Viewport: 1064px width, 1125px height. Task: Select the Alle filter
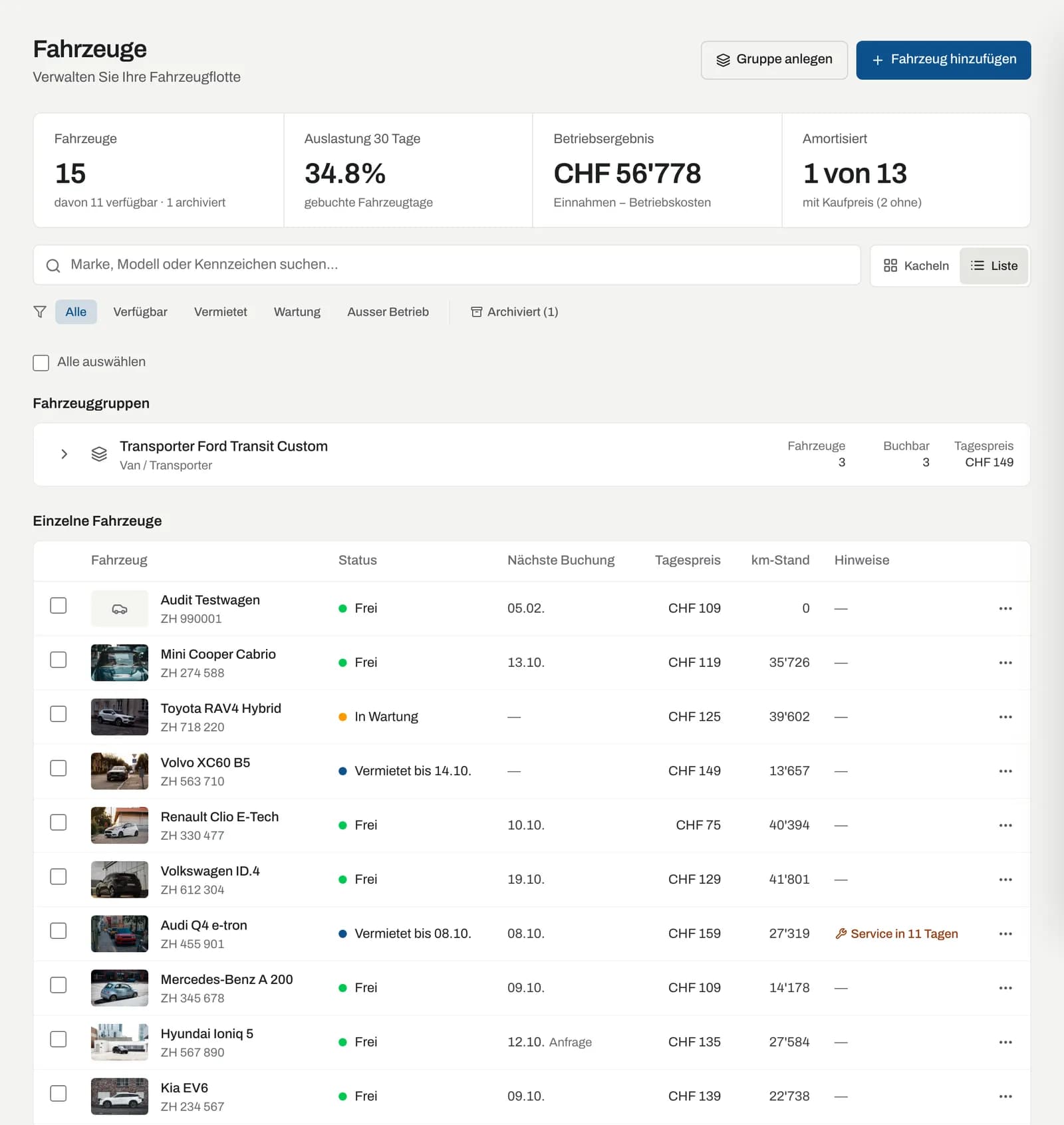pyautogui.click(x=76, y=312)
